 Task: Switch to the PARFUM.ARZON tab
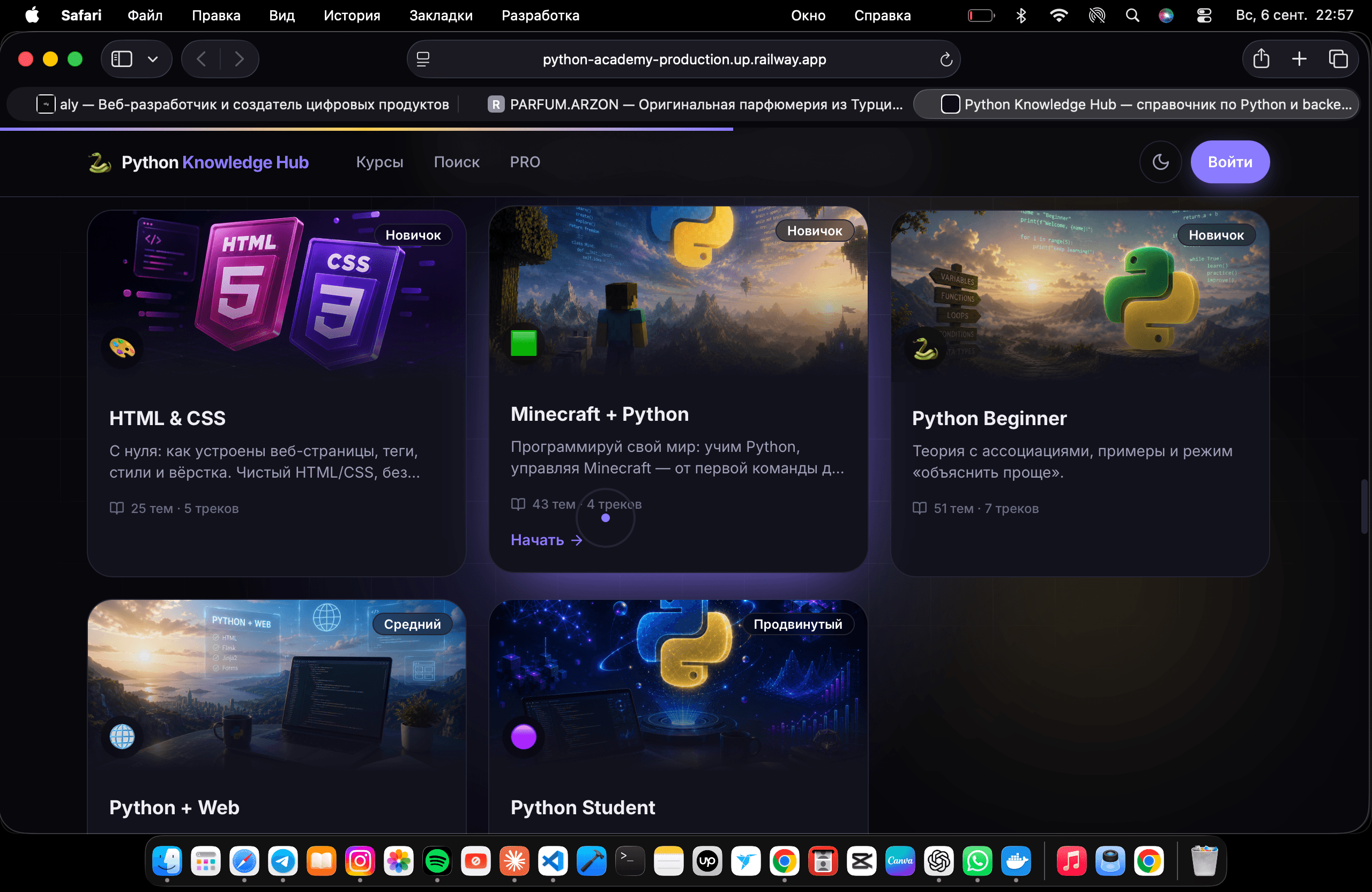(694, 105)
